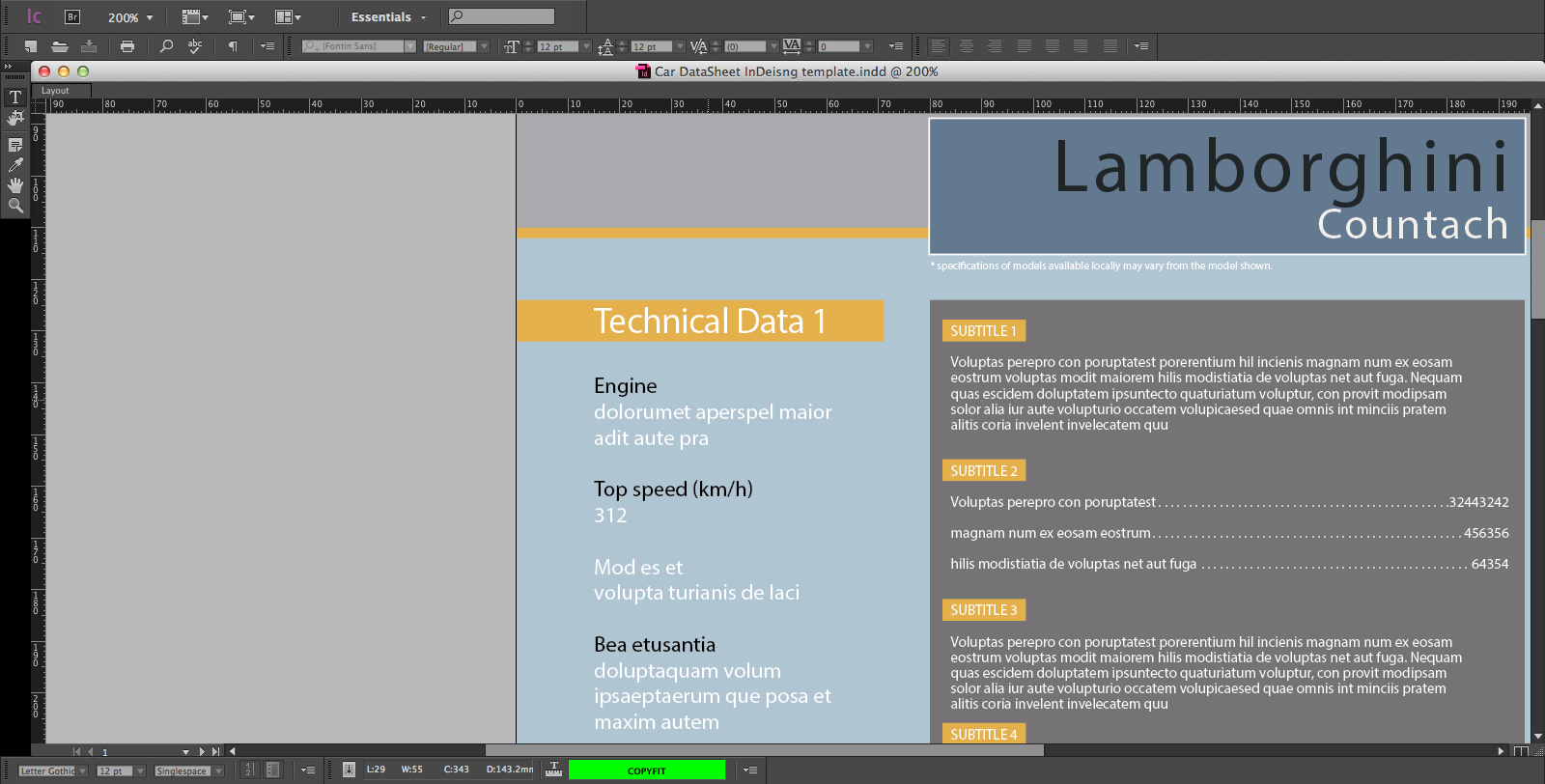Toggle justify with last line right
Viewport: 1545px width, 784px height.
tap(1081, 46)
